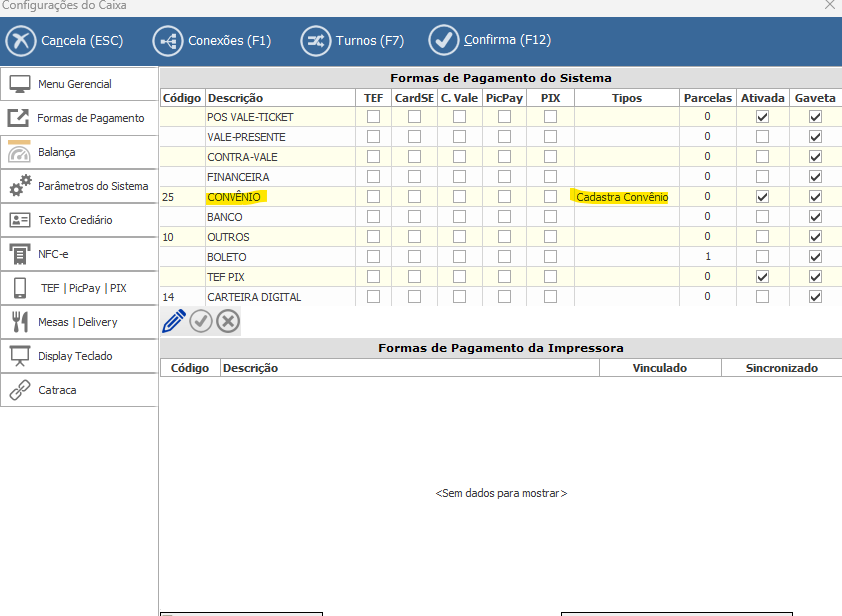The width and height of the screenshot is (842, 616).
Task: Click the grey checkmark save icon
Action: (x=201, y=321)
